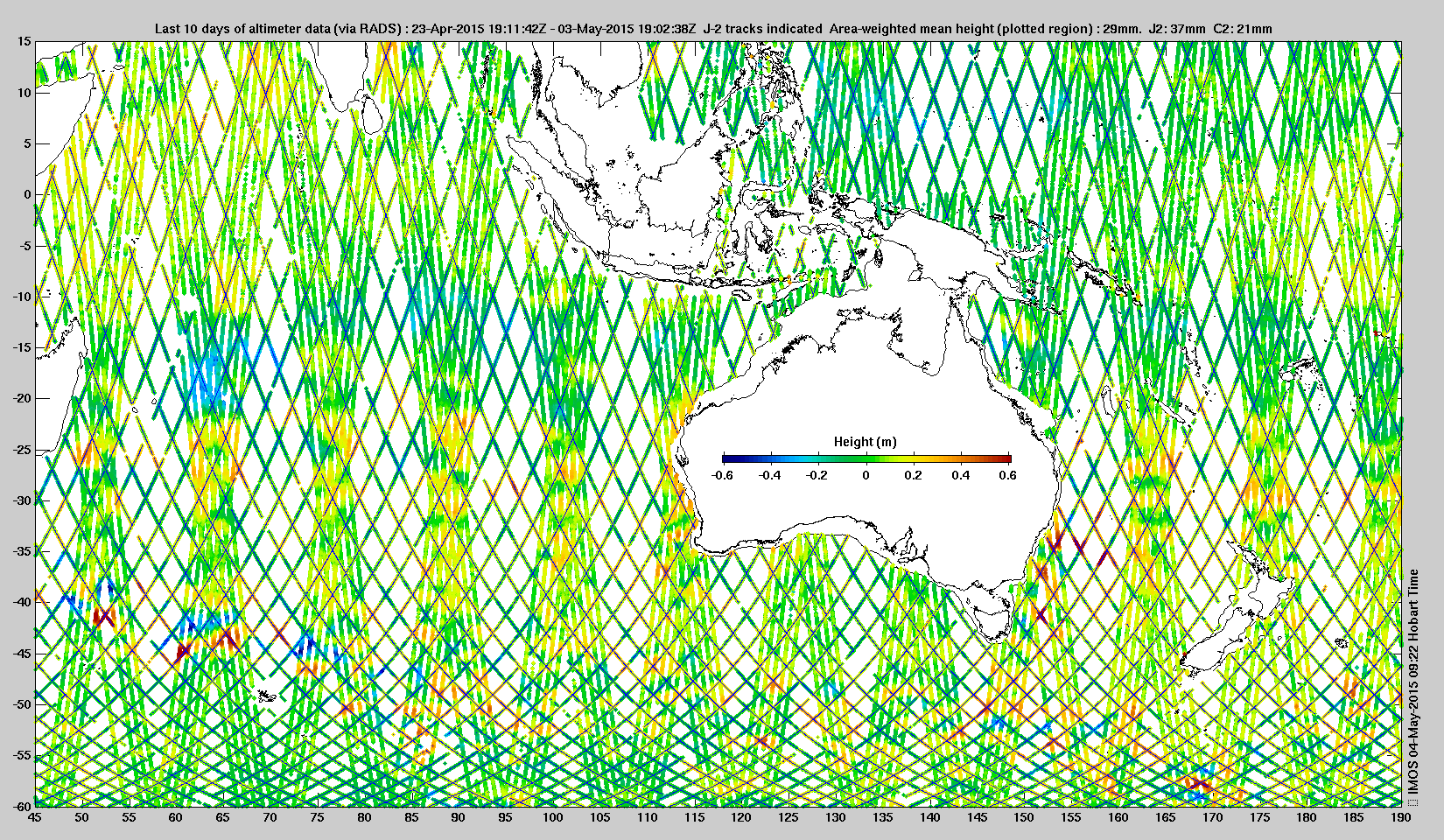The image size is (1444, 840).
Task: Select the colorbar tick label -0.6
Action: coord(722,475)
